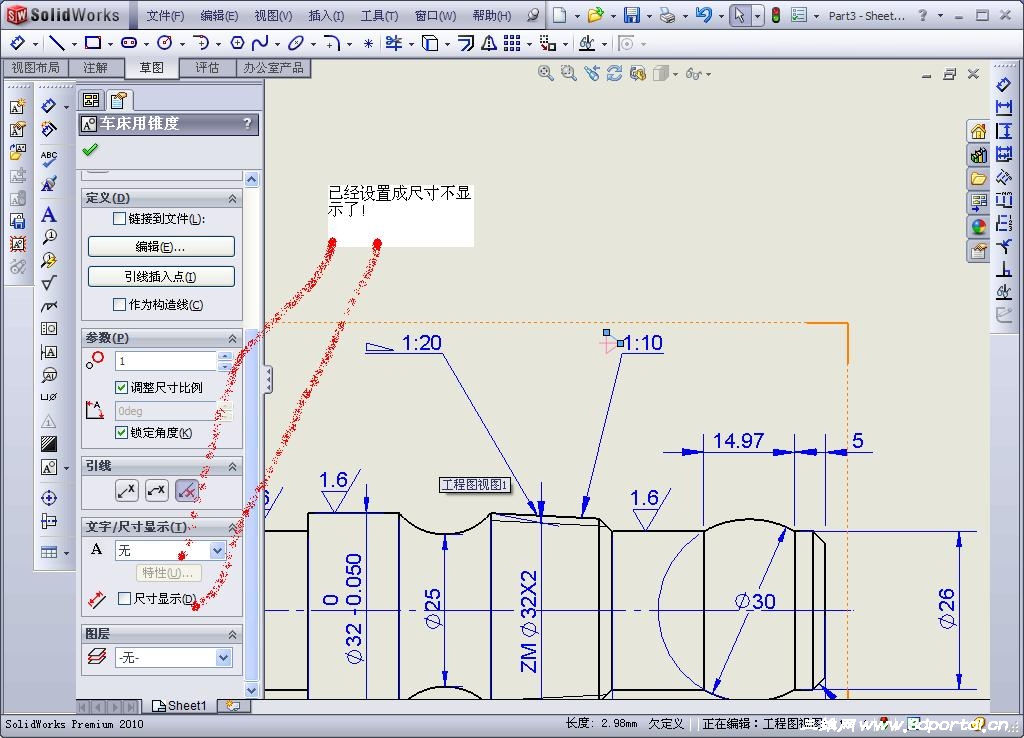The width and height of the screenshot is (1024, 738).
Task: Click the 编辑(E)... button
Action: (x=161, y=246)
